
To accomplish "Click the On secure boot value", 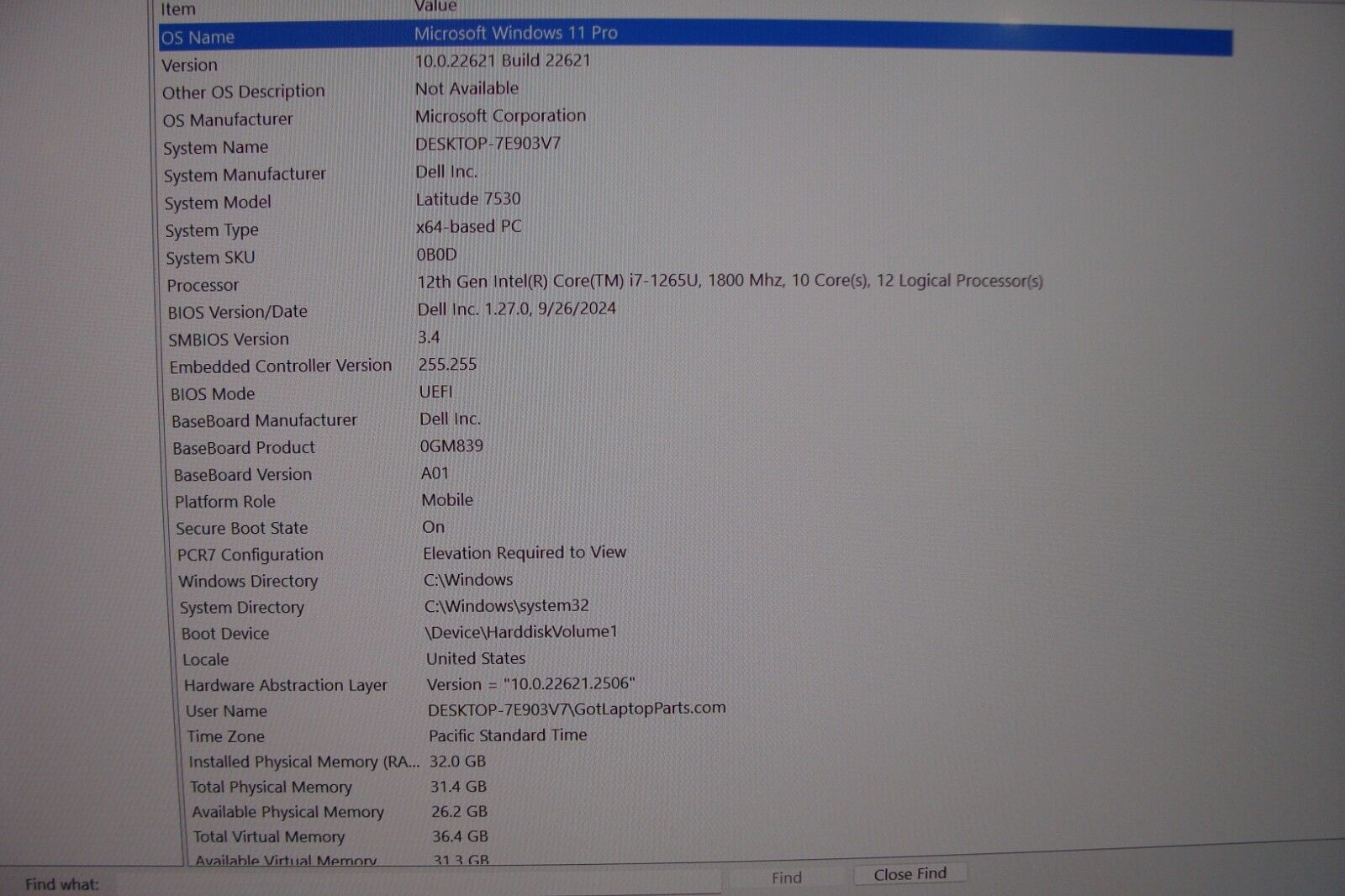I will (x=433, y=527).
